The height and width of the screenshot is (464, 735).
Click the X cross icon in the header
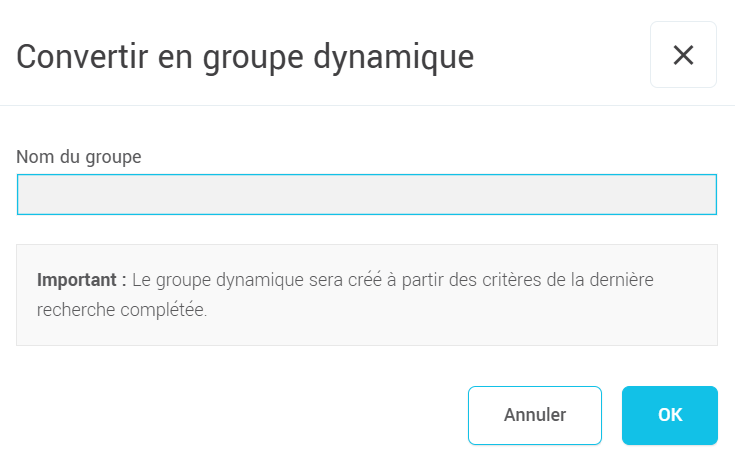click(x=683, y=55)
